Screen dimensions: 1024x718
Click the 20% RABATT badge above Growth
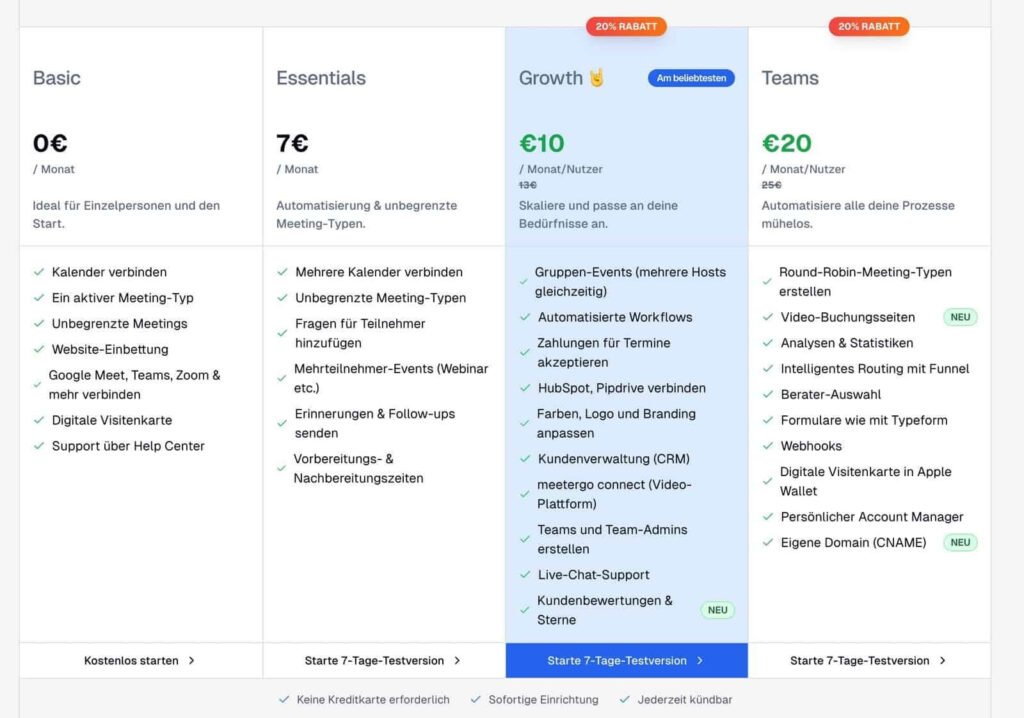(x=626, y=27)
